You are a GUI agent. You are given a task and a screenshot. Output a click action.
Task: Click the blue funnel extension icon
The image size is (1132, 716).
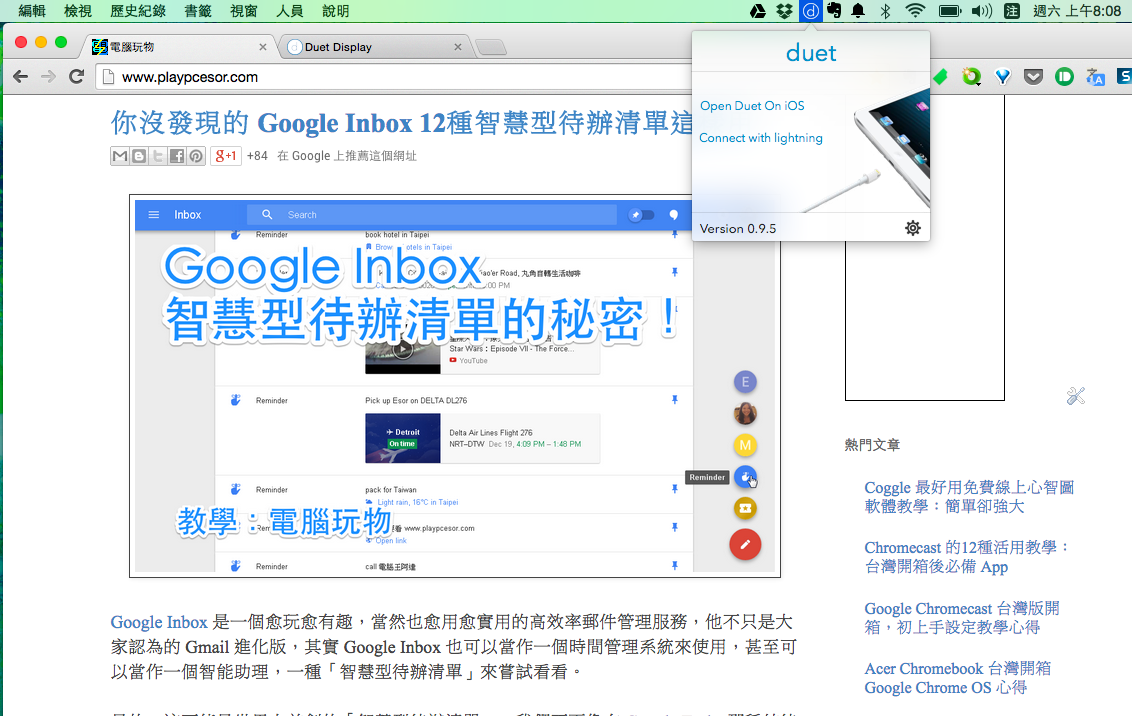(x=1003, y=77)
